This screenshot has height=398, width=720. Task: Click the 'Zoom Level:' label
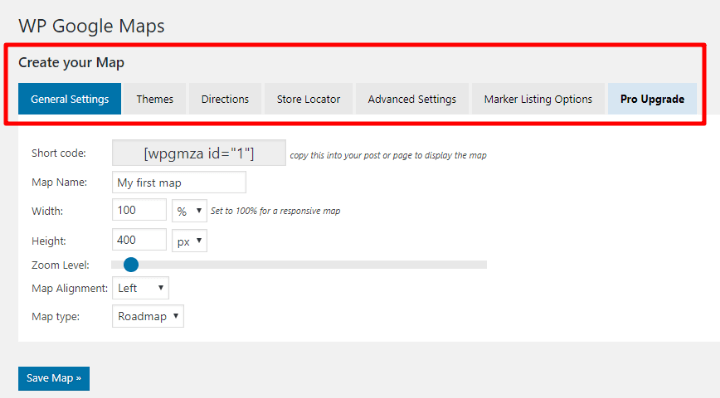60,265
